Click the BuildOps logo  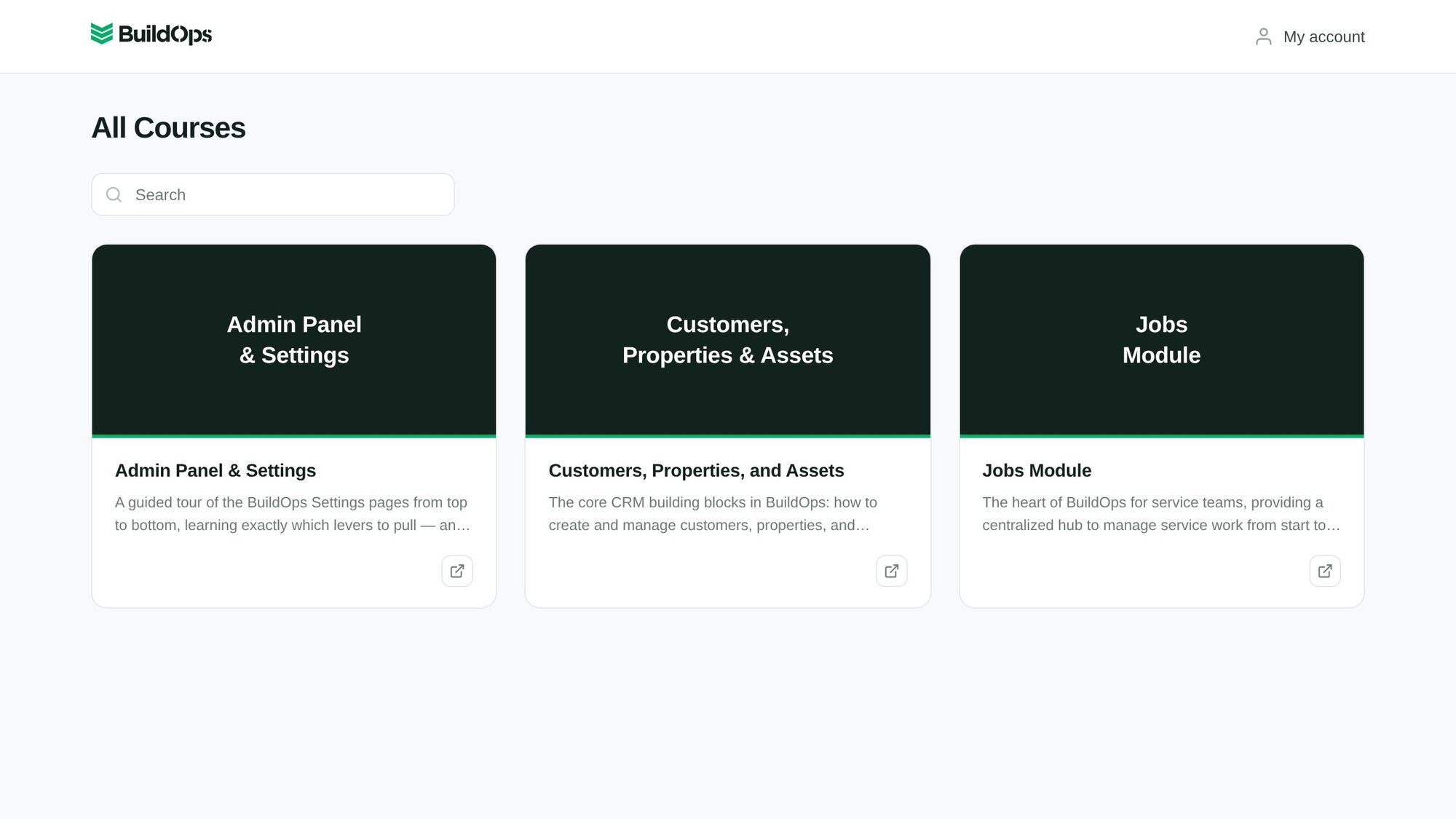tap(151, 34)
